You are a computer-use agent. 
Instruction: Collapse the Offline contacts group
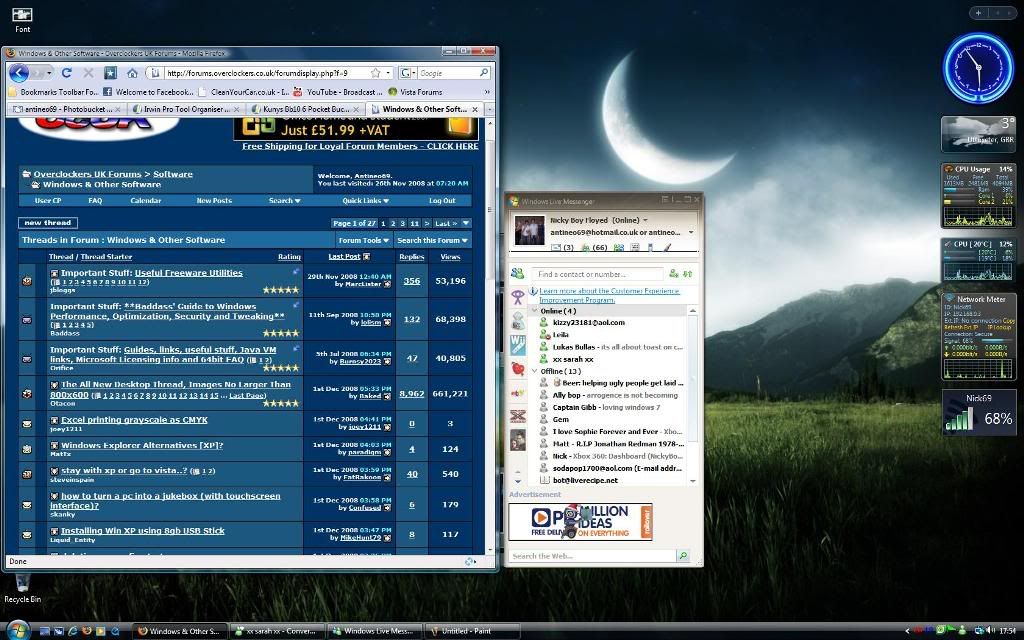(x=535, y=371)
